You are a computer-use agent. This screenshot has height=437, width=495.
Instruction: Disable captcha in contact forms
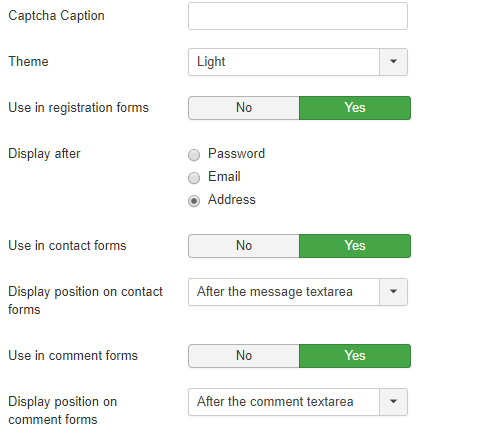pyautogui.click(x=244, y=246)
